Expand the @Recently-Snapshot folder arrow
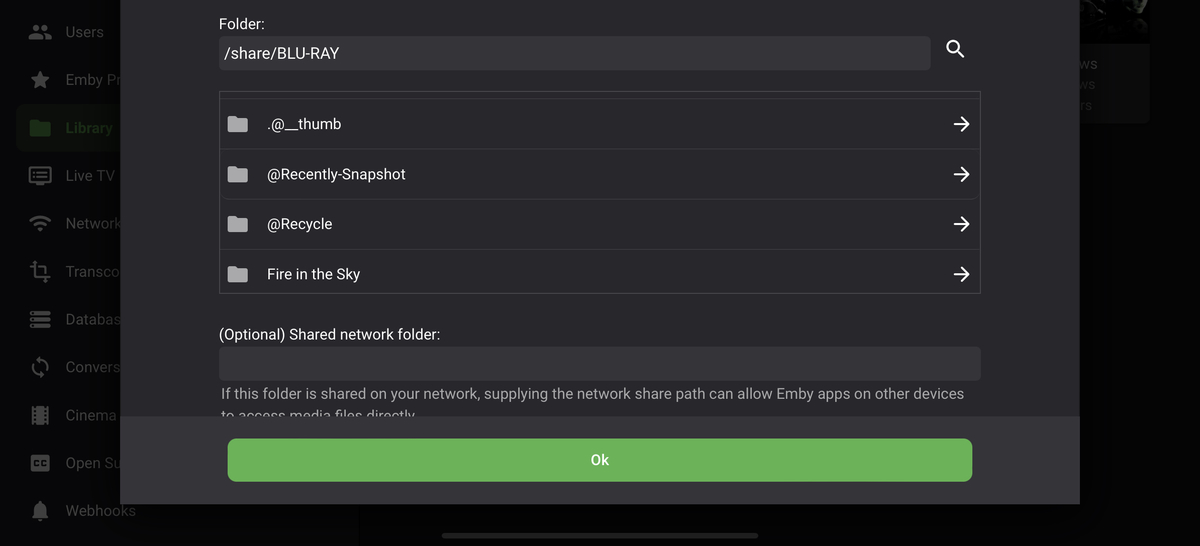1200x546 pixels. click(x=961, y=174)
